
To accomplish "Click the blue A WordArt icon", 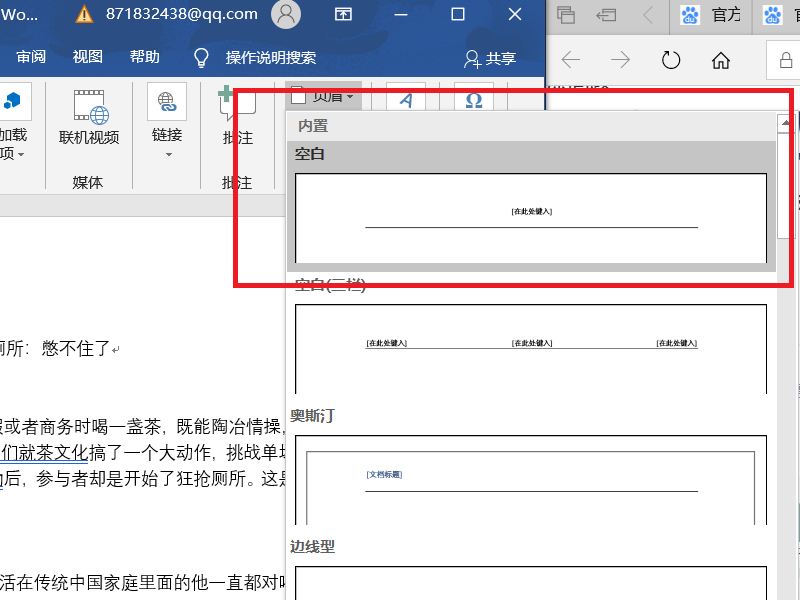I will click(x=406, y=99).
